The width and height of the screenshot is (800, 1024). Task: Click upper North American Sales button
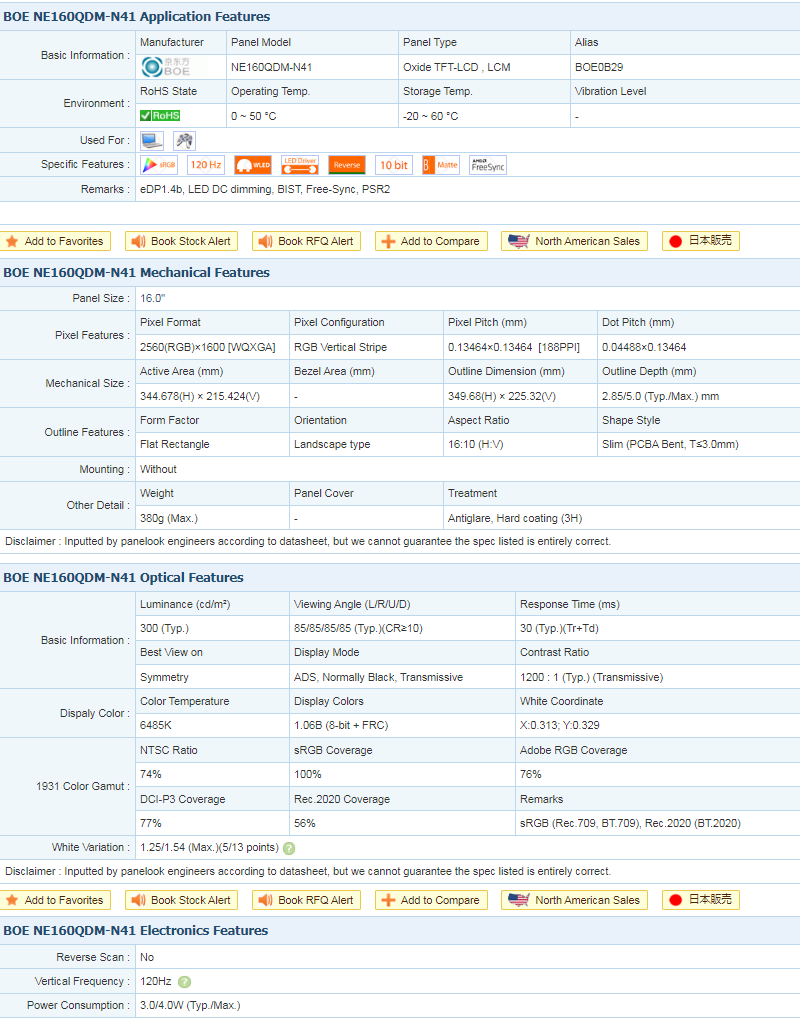(x=575, y=241)
